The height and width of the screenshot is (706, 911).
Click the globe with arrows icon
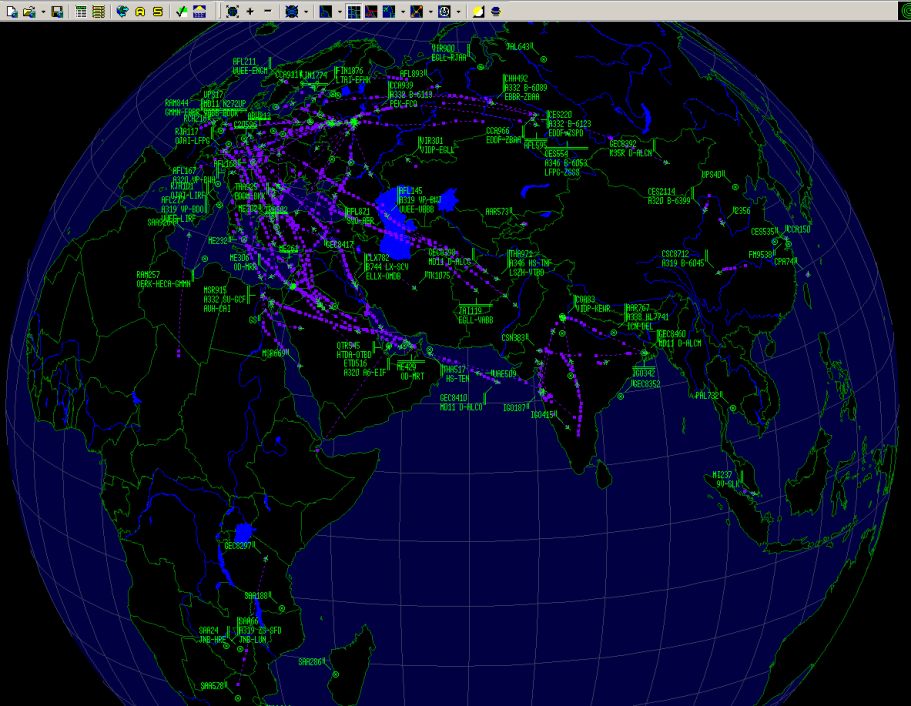tap(123, 11)
